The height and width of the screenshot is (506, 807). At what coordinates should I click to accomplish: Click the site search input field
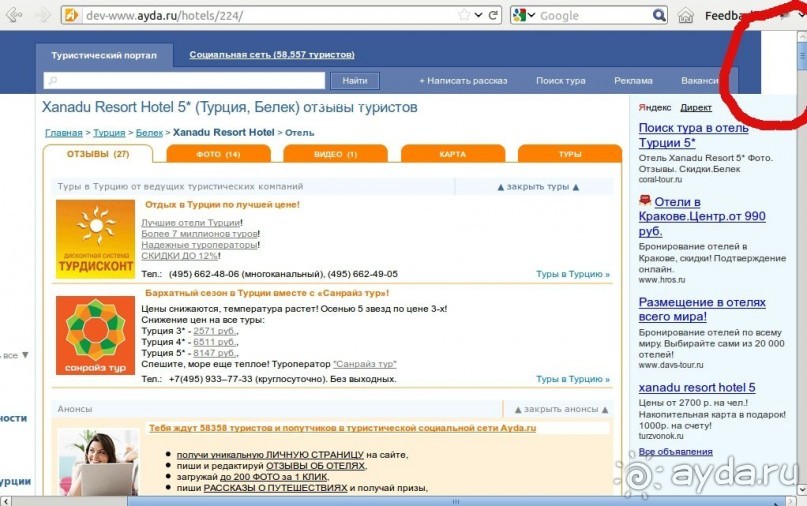tap(184, 81)
